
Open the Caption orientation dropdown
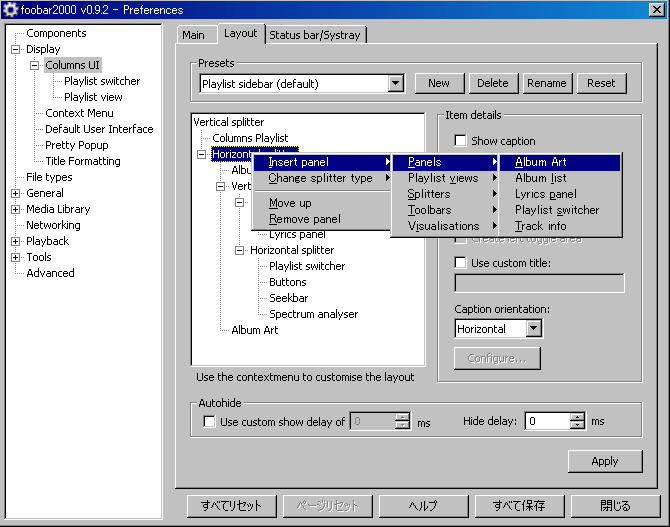tap(533, 329)
